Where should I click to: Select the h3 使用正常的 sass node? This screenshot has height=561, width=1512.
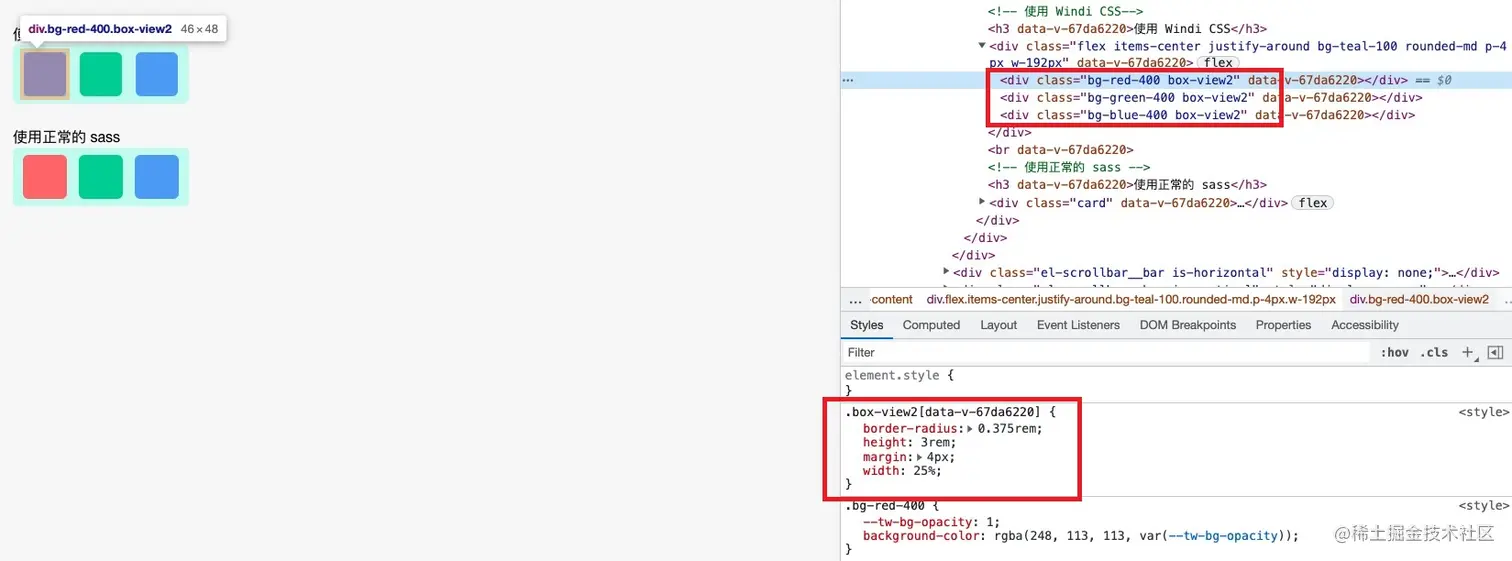1127,185
